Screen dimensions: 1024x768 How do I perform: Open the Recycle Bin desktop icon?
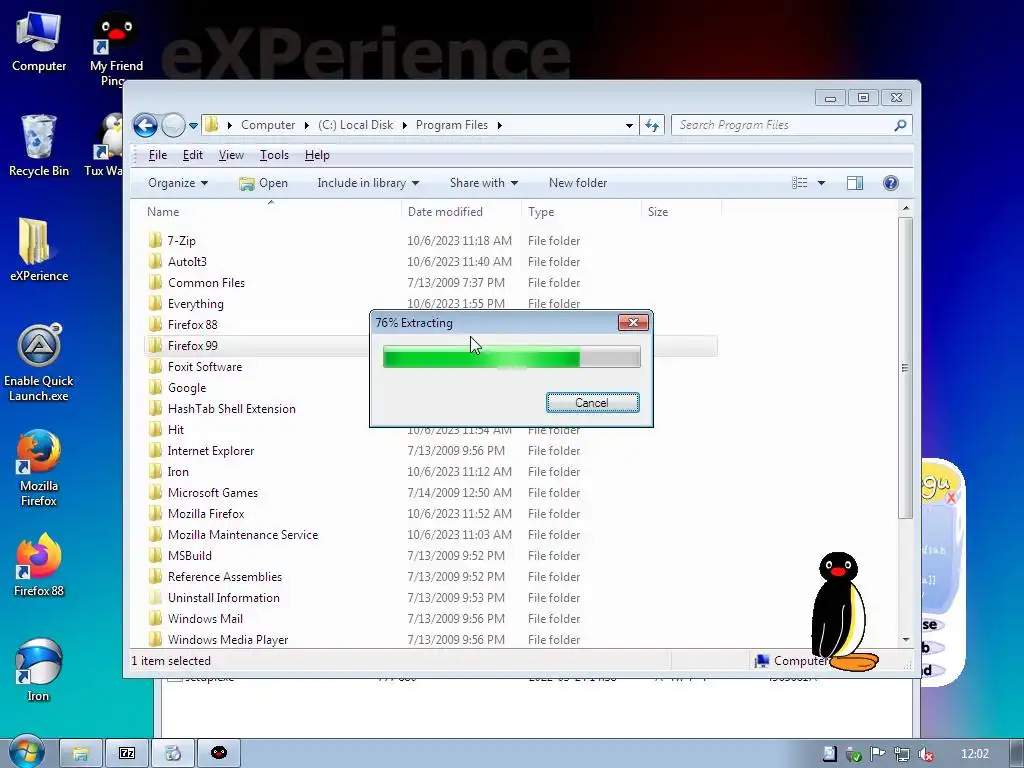coord(39,145)
